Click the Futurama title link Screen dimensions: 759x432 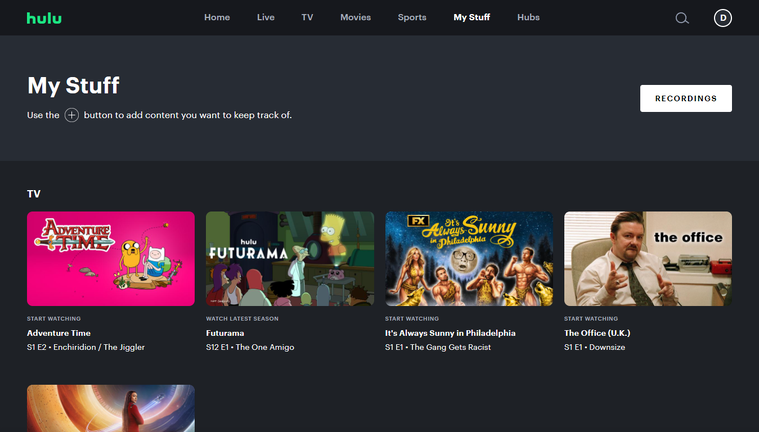pyautogui.click(x=225, y=333)
